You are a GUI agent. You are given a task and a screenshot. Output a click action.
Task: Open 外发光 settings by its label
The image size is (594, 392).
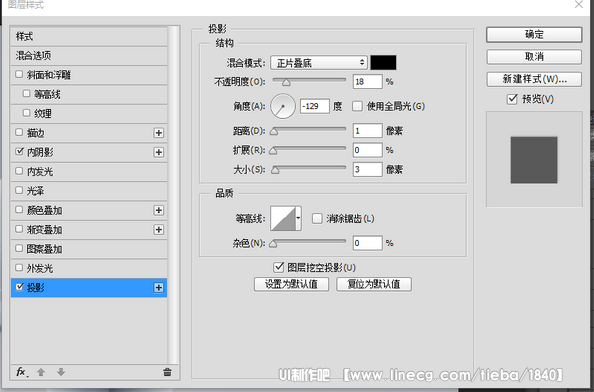point(40,268)
